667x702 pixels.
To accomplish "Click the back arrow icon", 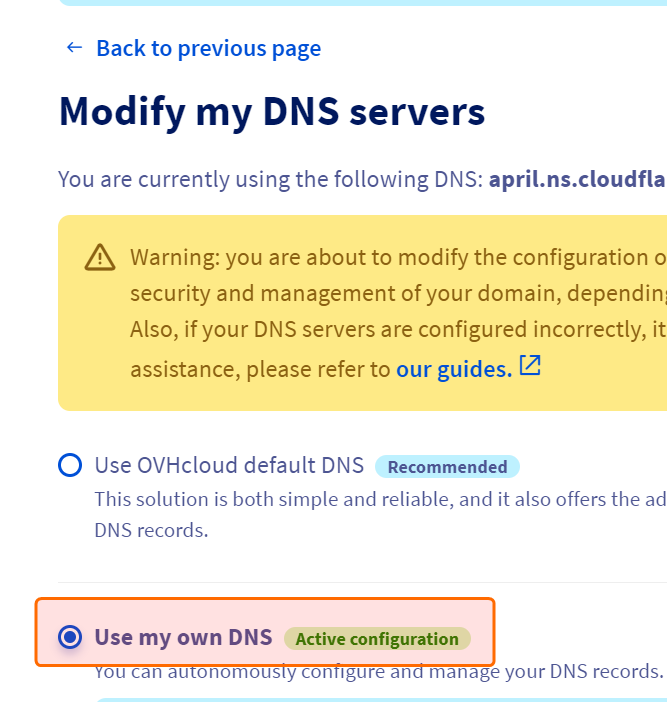I will click(74, 48).
